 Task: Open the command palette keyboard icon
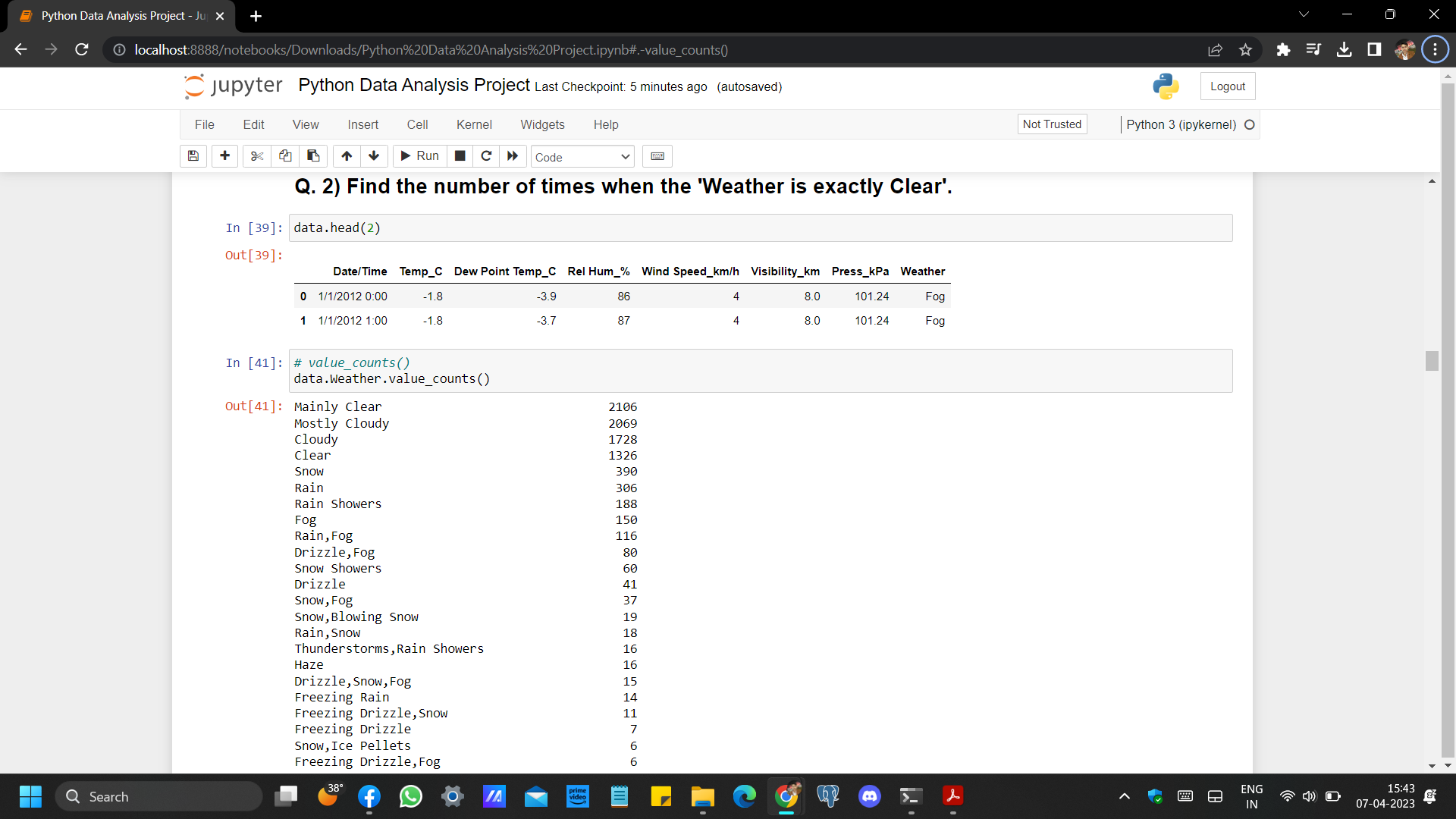tap(657, 156)
